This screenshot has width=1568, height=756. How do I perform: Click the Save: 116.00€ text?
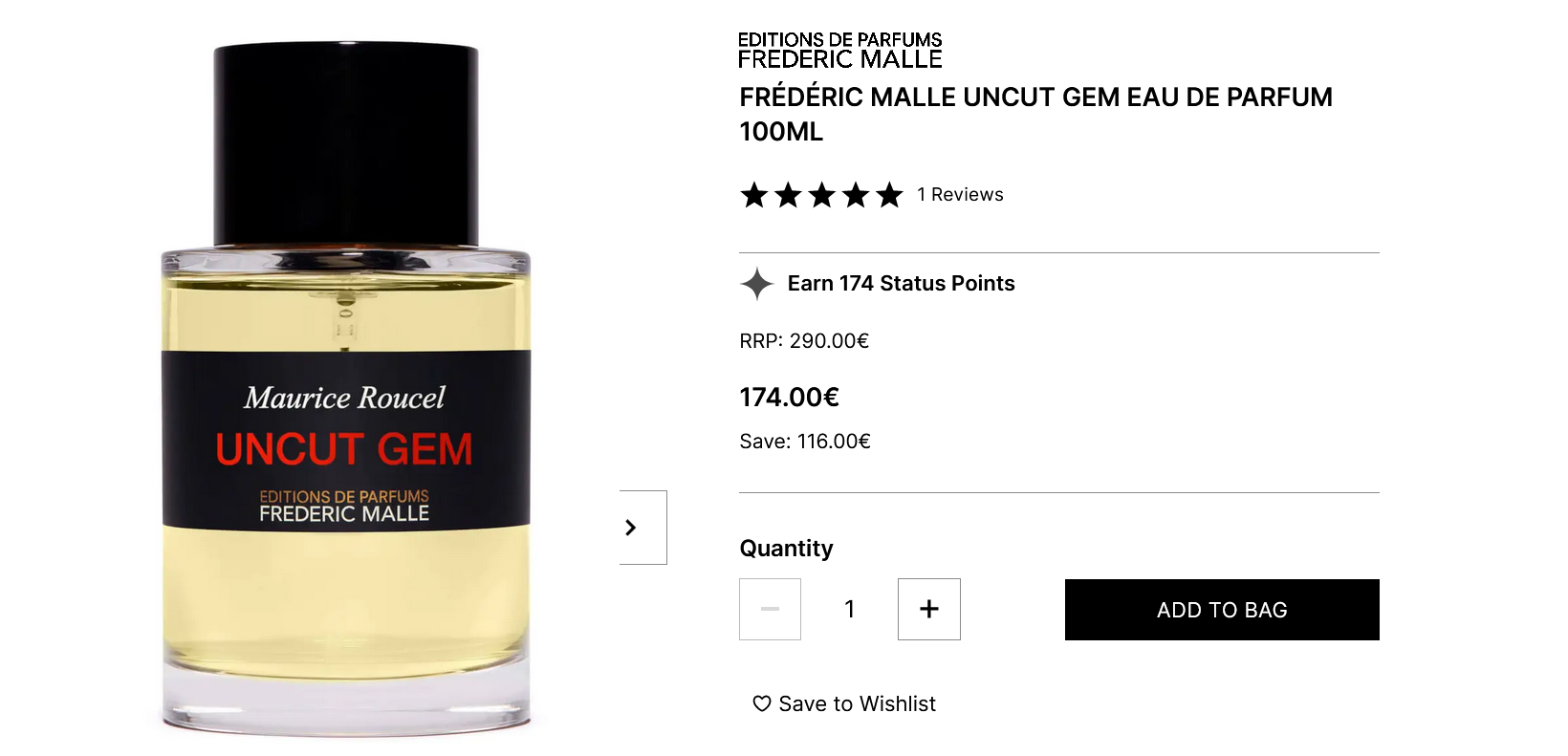pos(805,442)
